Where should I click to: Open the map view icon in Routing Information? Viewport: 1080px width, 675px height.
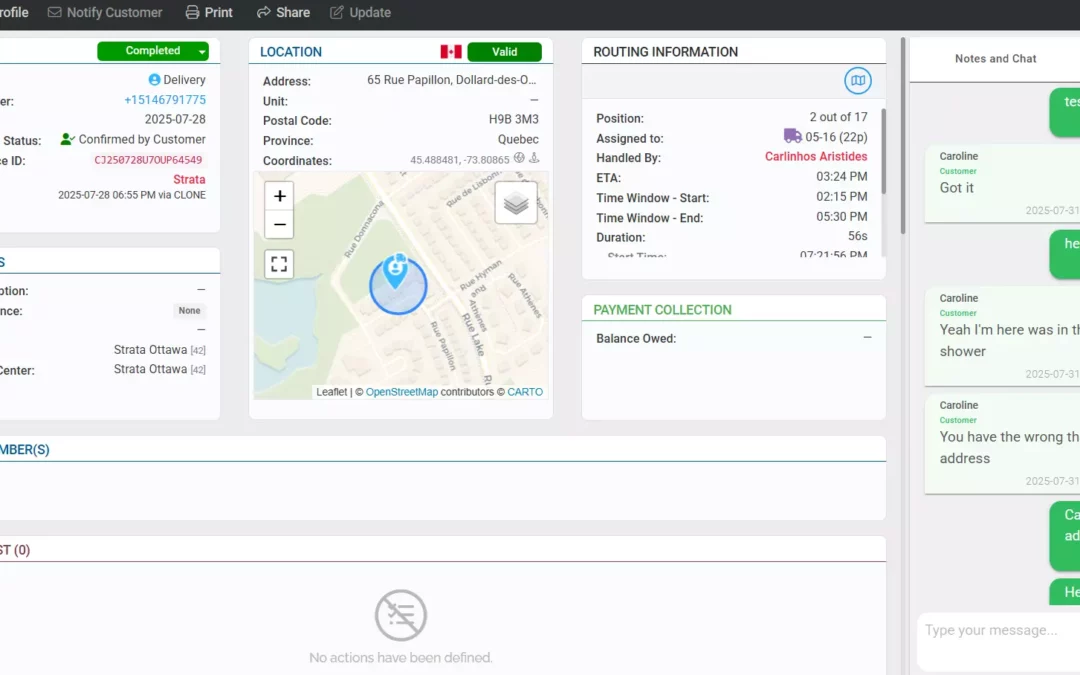click(857, 82)
